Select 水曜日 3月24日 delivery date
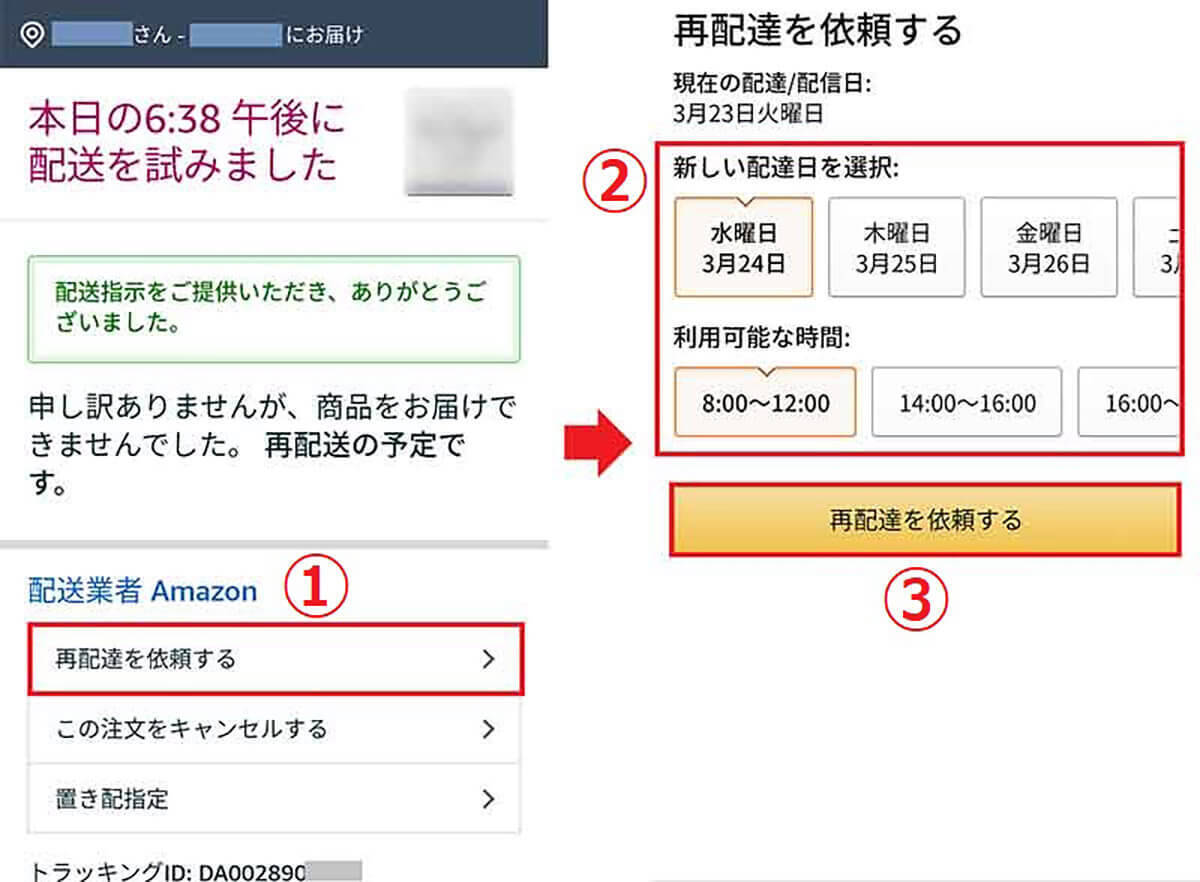This screenshot has width=1200, height=882. pyautogui.click(x=744, y=247)
